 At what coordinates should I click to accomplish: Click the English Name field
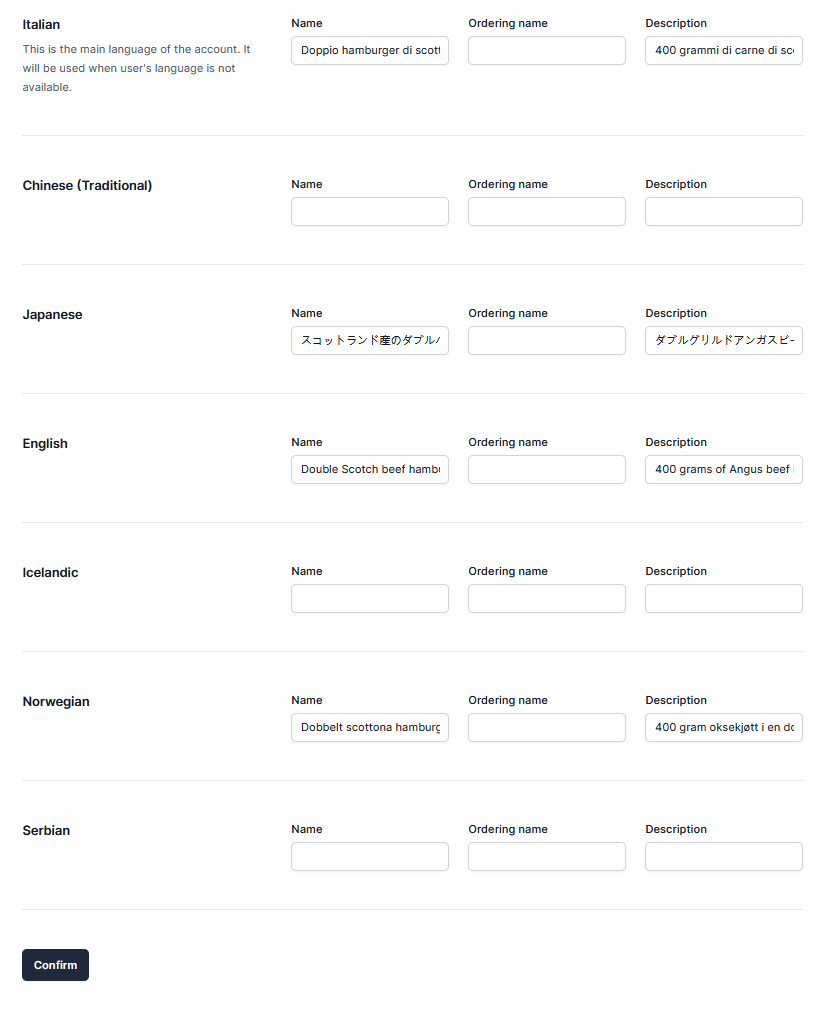pos(370,469)
